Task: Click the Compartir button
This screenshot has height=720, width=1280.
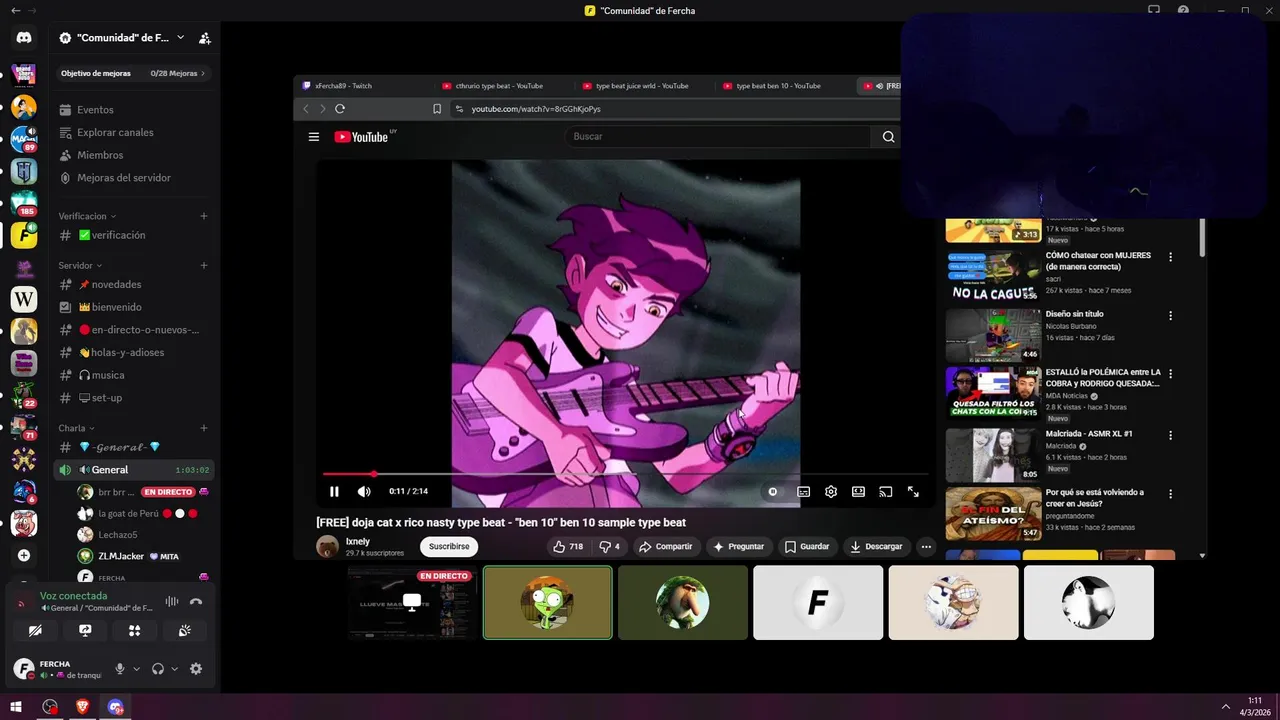Action: point(666,546)
